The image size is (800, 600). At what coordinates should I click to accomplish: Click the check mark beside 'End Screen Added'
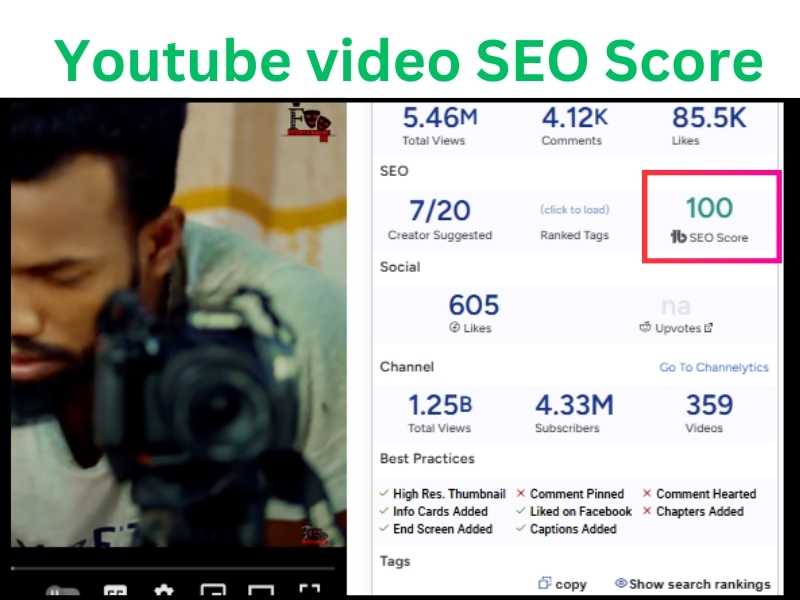point(384,529)
